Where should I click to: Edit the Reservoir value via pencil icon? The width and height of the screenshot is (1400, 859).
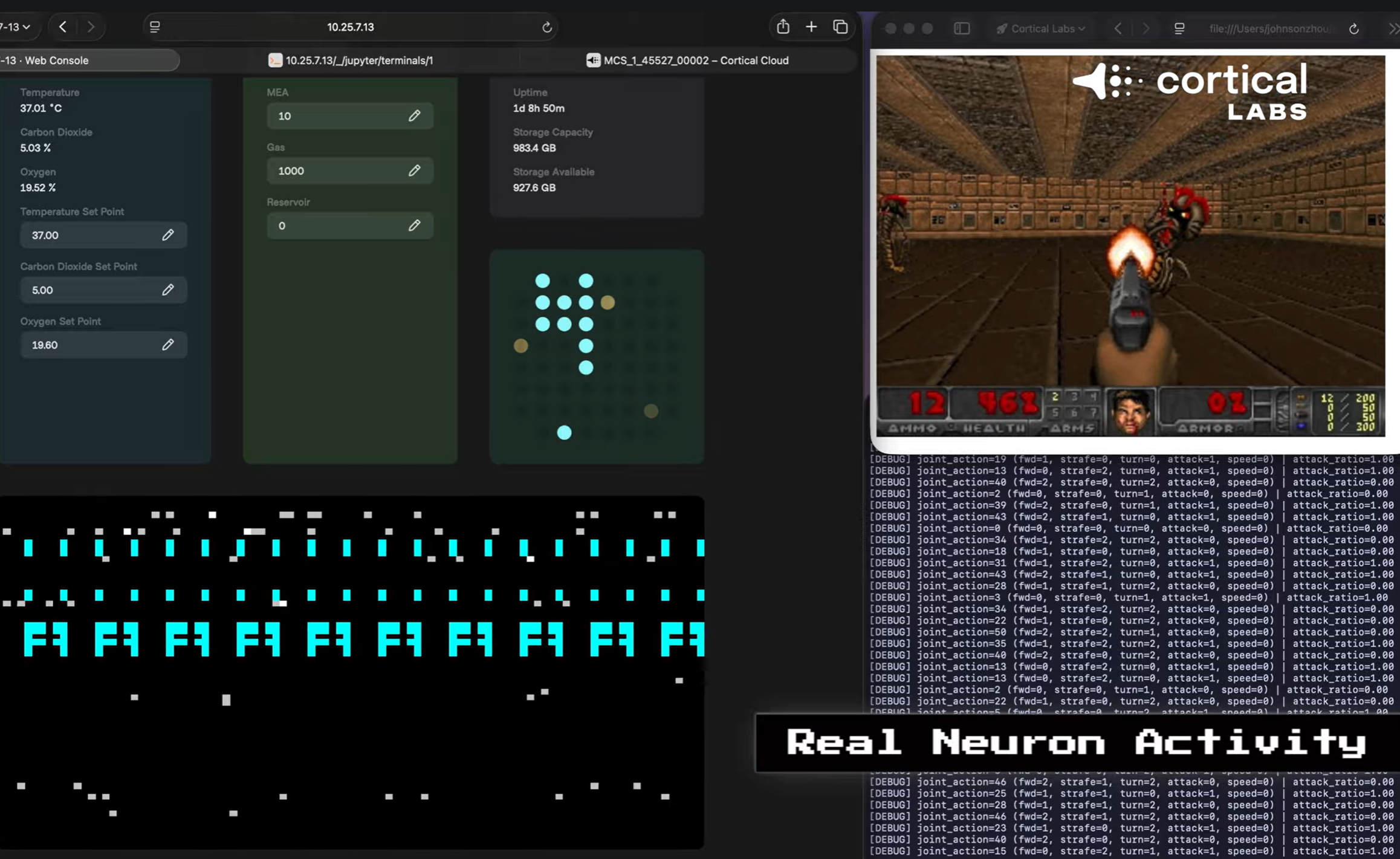(414, 225)
